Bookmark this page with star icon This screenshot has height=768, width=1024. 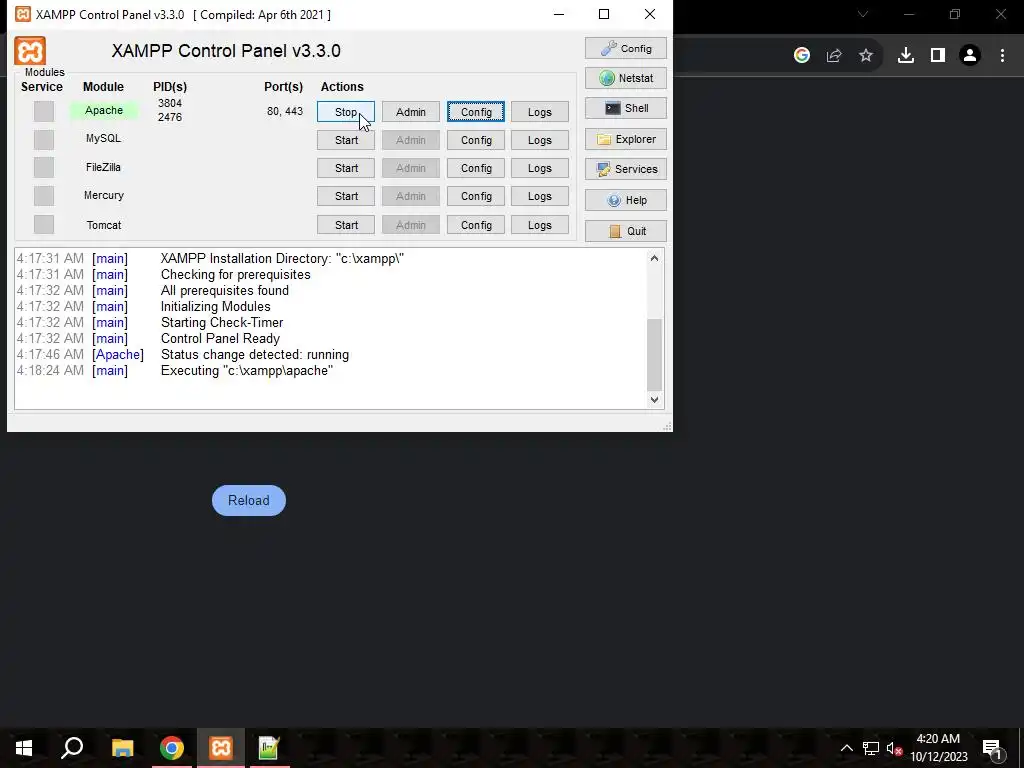point(866,55)
